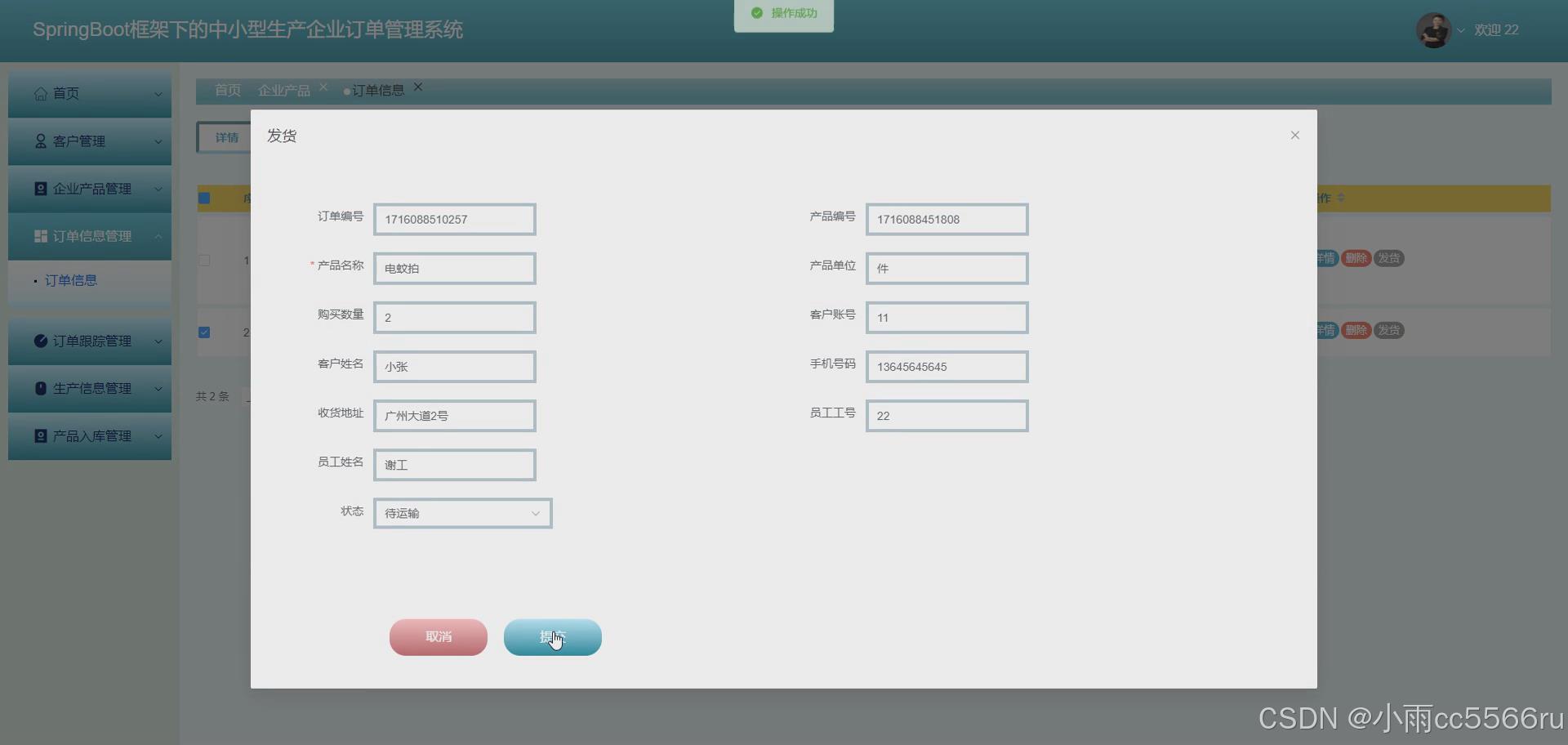Close the 发货 dialog with the X
This screenshot has width=1568, height=745.
pyautogui.click(x=1294, y=136)
